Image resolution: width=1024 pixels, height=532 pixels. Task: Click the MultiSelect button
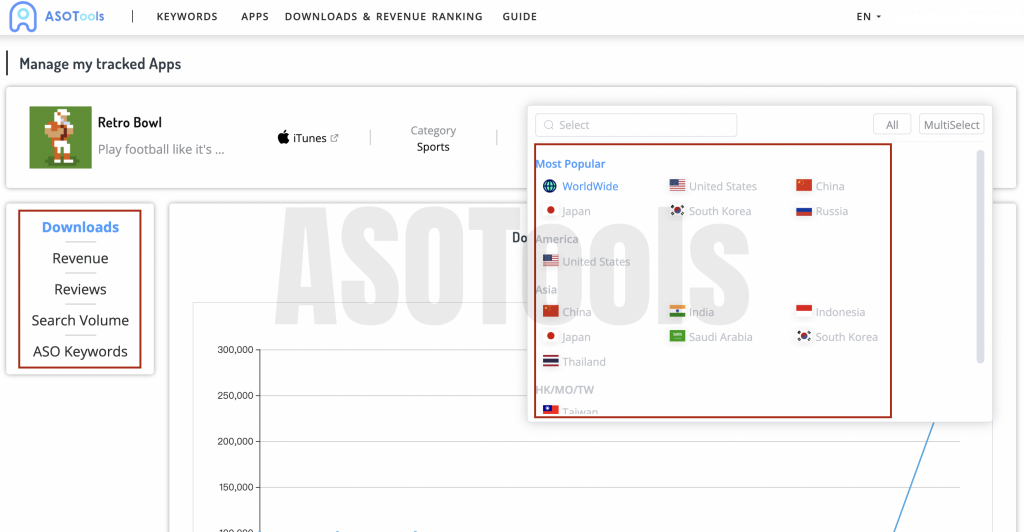coord(952,125)
